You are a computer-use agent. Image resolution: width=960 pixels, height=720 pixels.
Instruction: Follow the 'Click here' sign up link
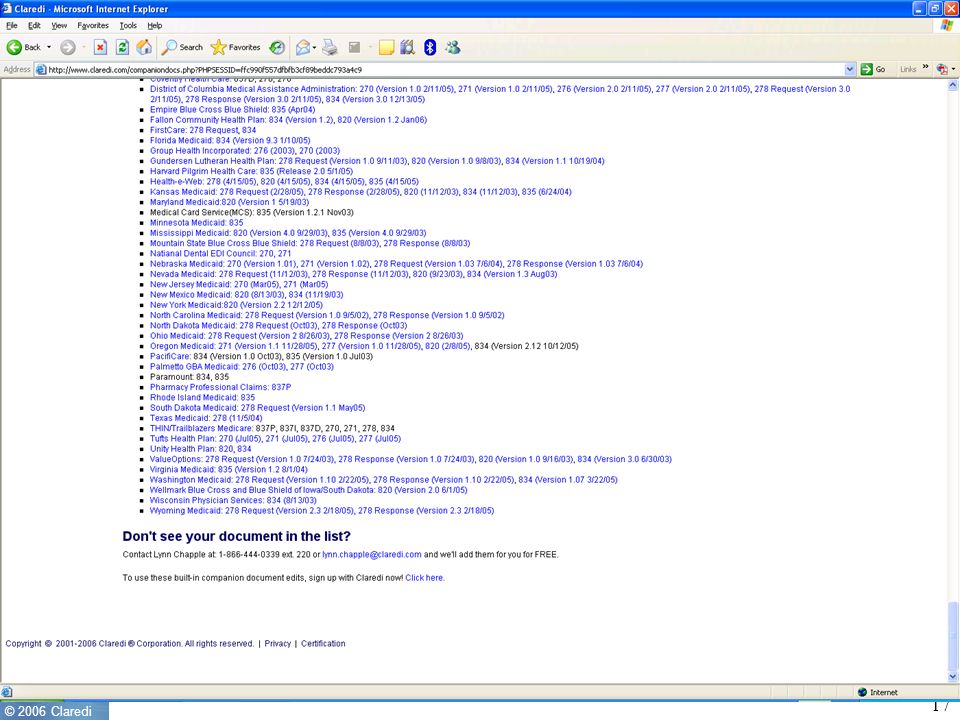click(x=424, y=578)
